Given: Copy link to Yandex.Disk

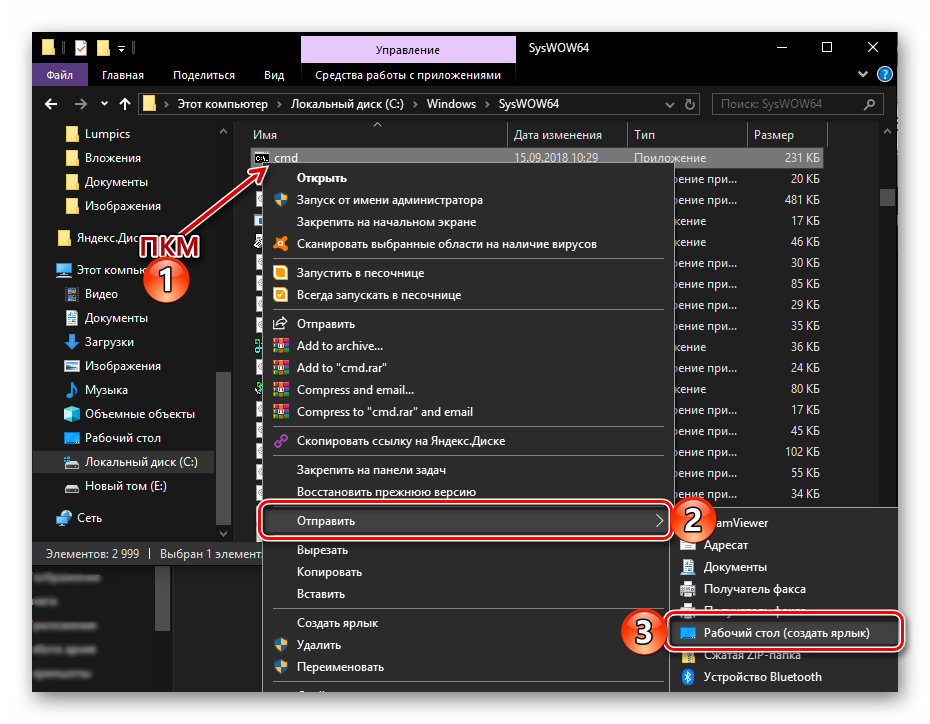Looking at the screenshot, I should click(x=400, y=441).
